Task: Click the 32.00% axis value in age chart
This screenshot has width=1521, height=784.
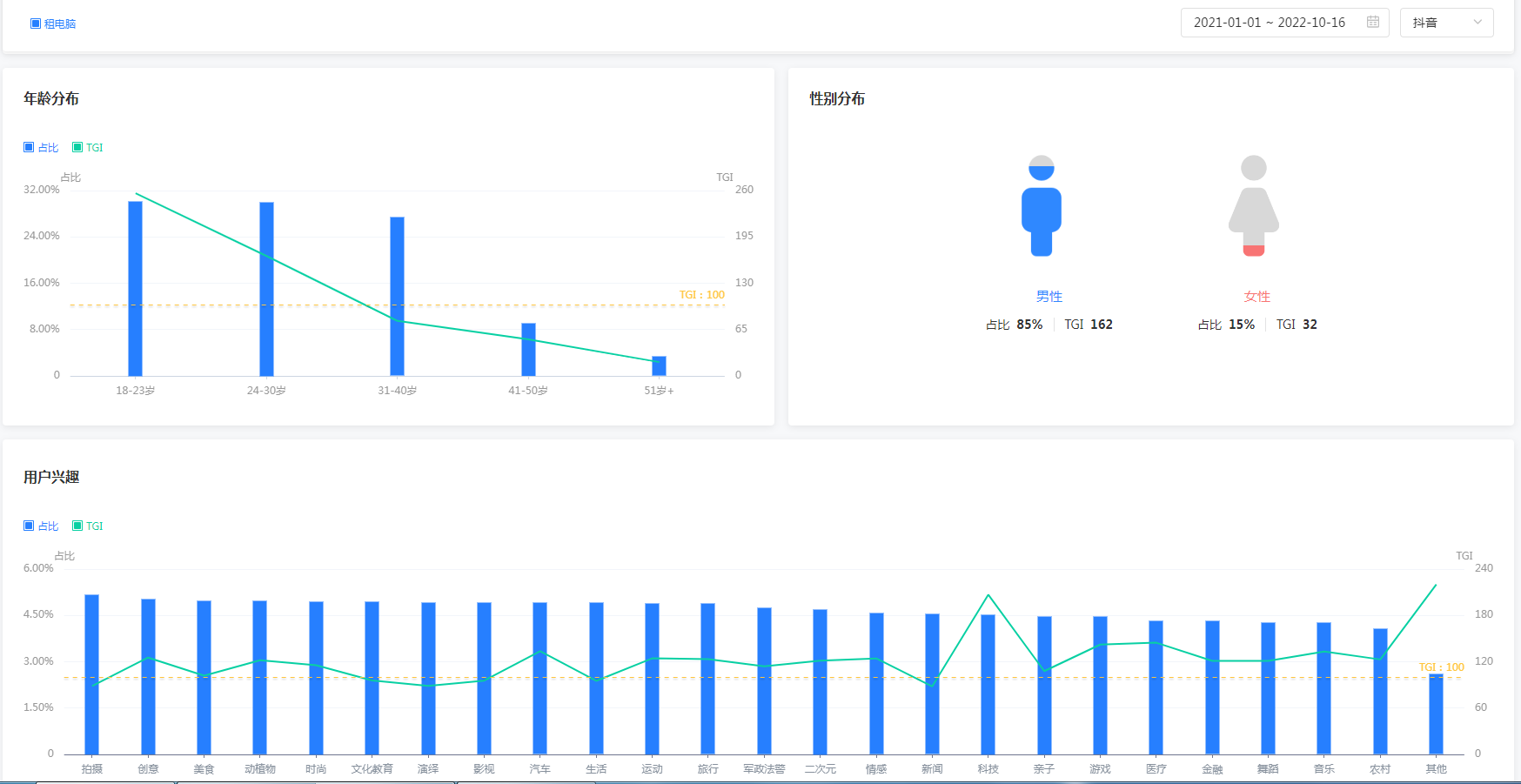Action: 42,190
